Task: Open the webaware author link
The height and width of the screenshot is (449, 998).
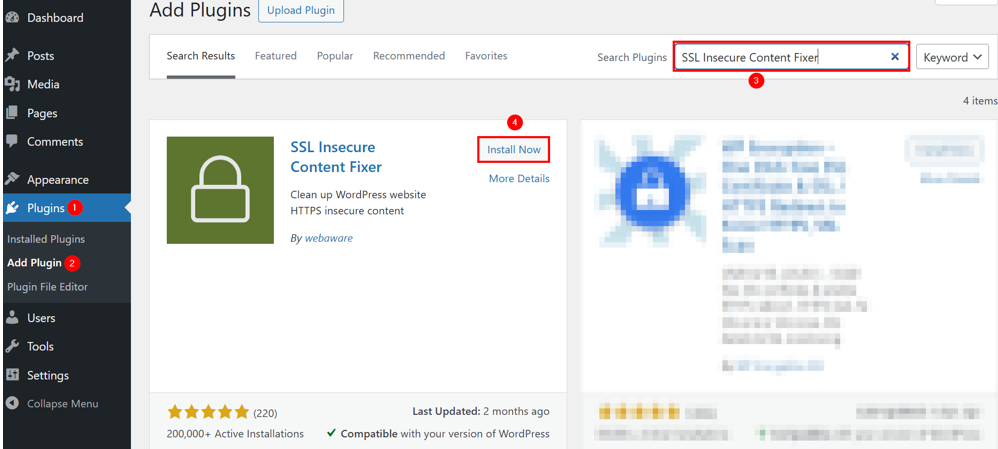Action: tap(328, 238)
